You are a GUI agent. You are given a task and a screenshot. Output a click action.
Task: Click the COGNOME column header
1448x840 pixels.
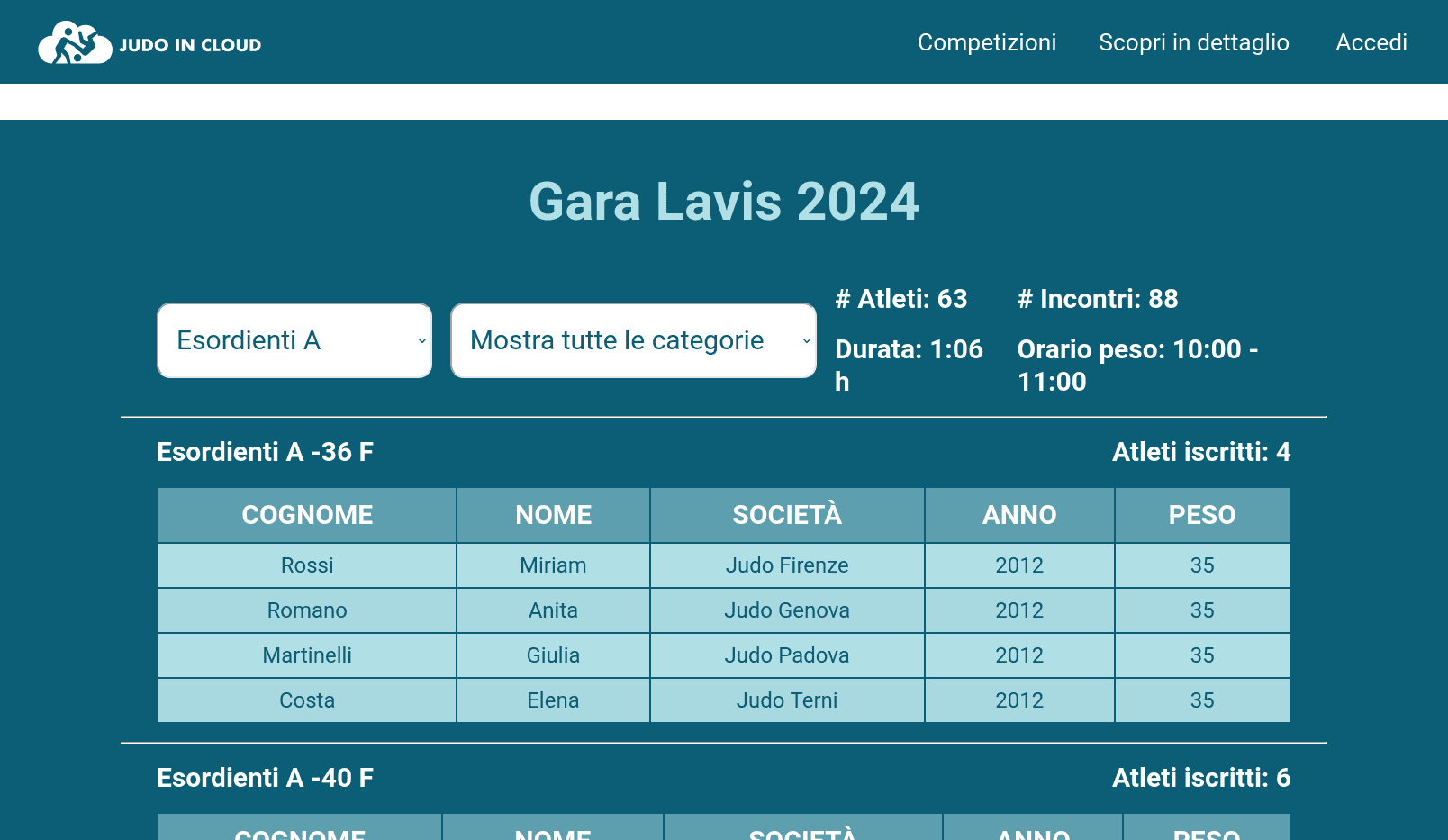pyautogui.click(x=307, y=515)
